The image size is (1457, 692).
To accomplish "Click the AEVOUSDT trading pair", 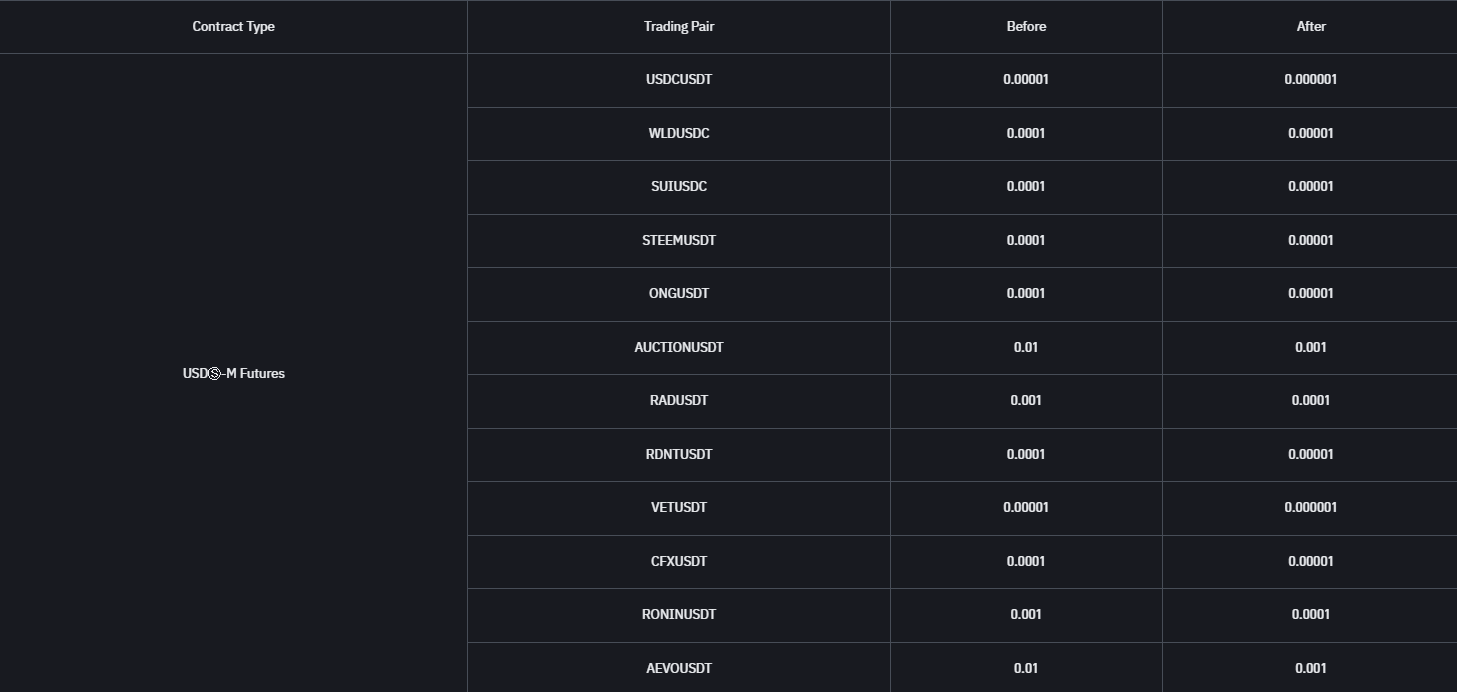I will 679,668.
